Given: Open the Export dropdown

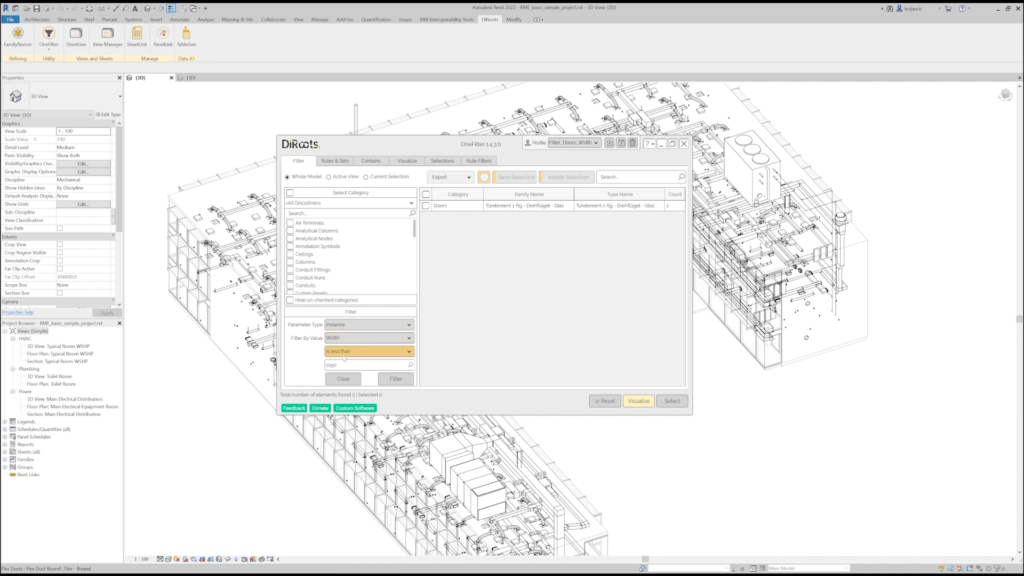Looking at the screenshot, I should point(450,177).
